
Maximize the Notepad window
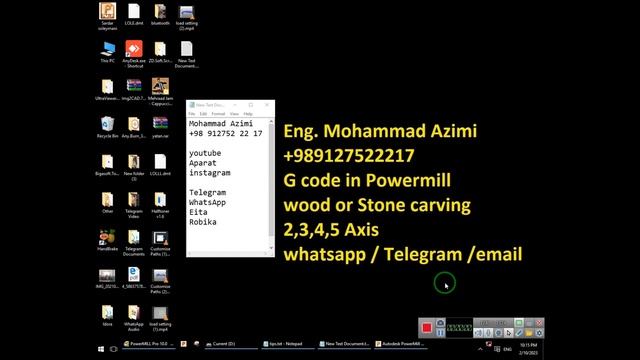pyautogui.click(x=251, y=105)
